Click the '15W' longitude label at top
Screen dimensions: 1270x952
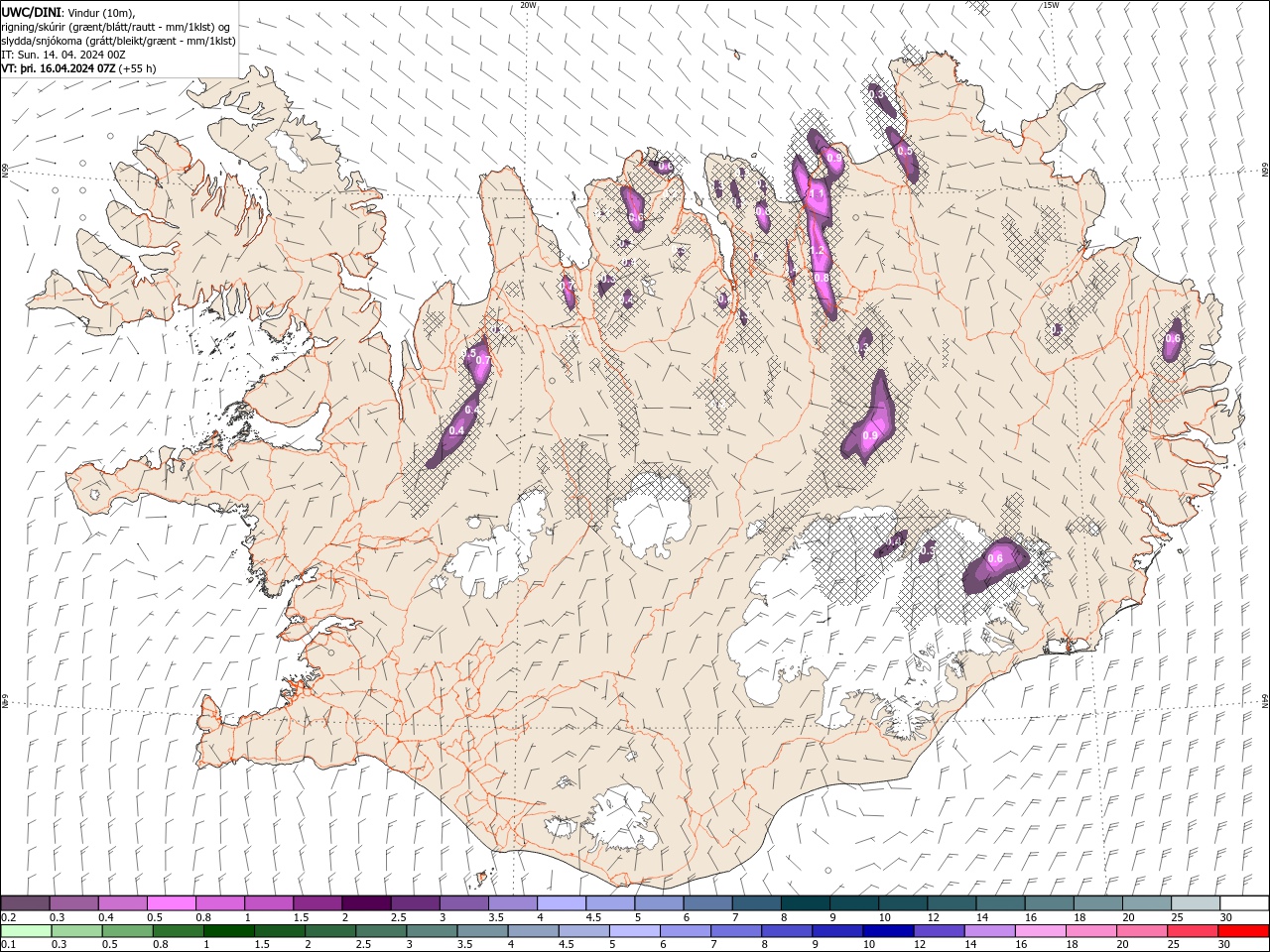[x=1051, y=5]
